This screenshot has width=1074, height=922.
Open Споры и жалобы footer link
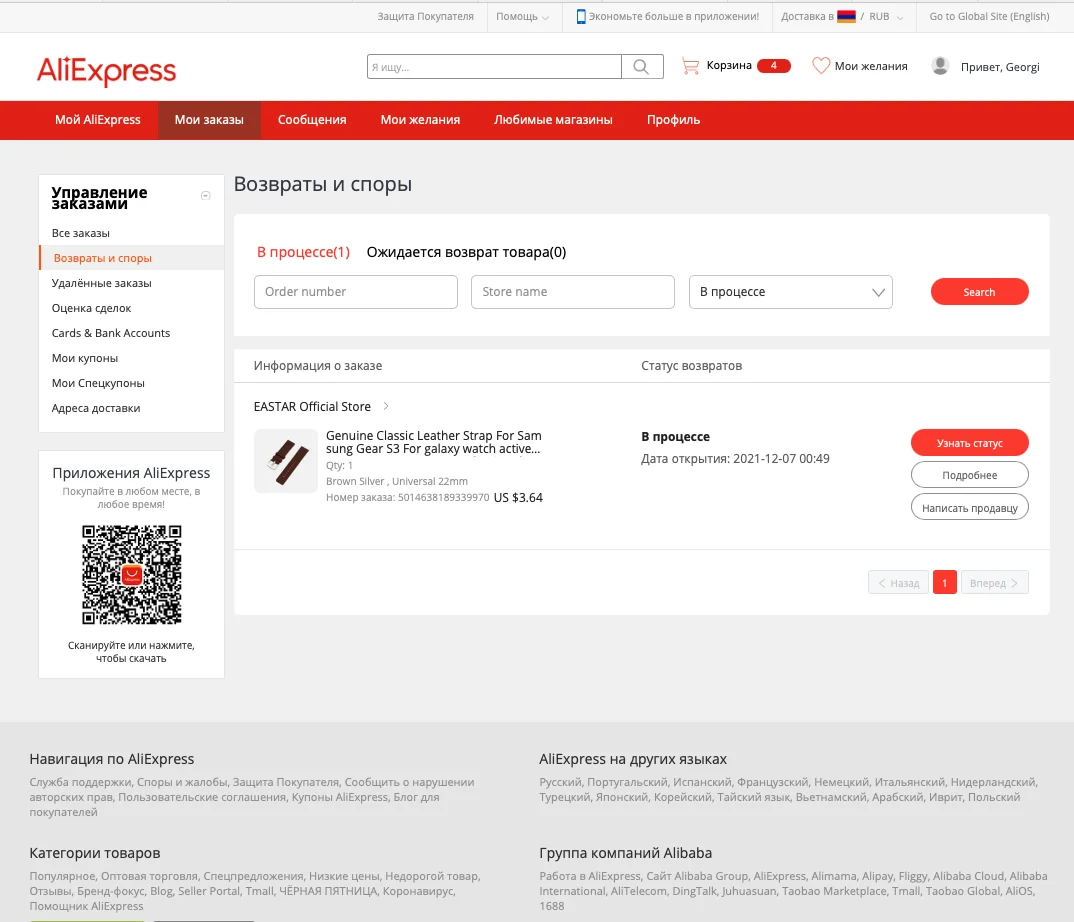(x=182, y=782)
